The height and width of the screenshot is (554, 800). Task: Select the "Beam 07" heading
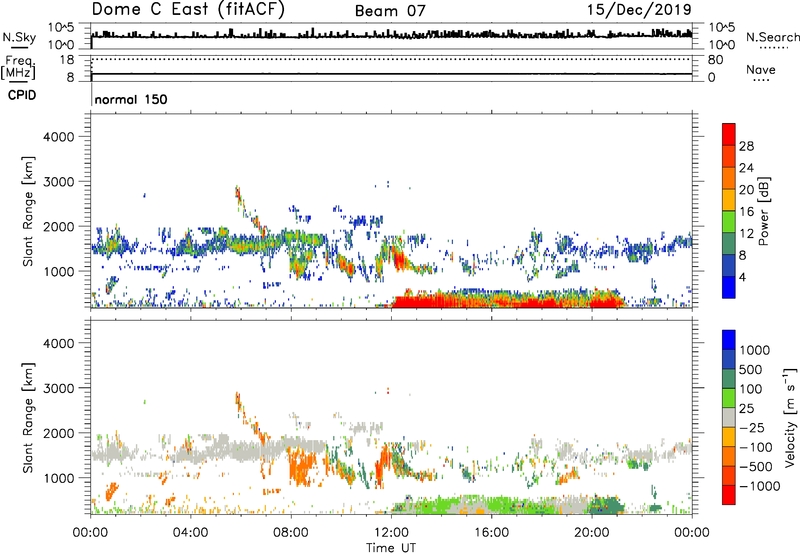click(390, 11)
